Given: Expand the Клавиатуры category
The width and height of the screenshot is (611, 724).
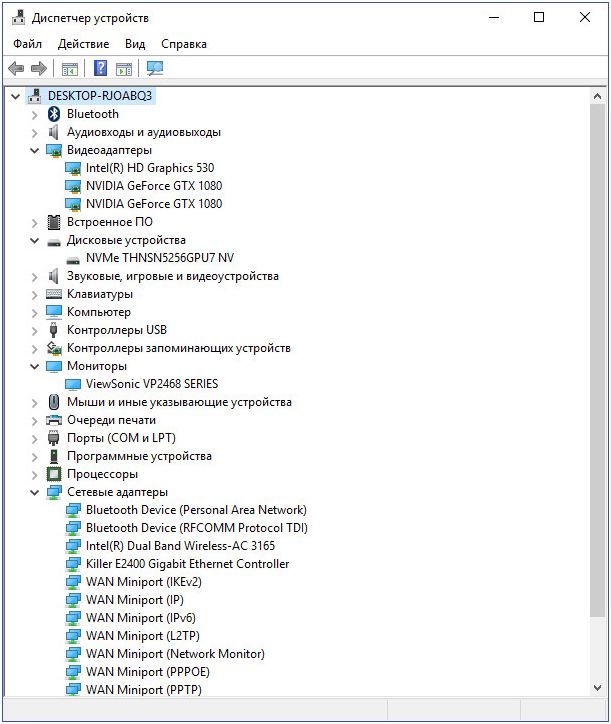Looking at the screenshot, I should coord(35,295).
